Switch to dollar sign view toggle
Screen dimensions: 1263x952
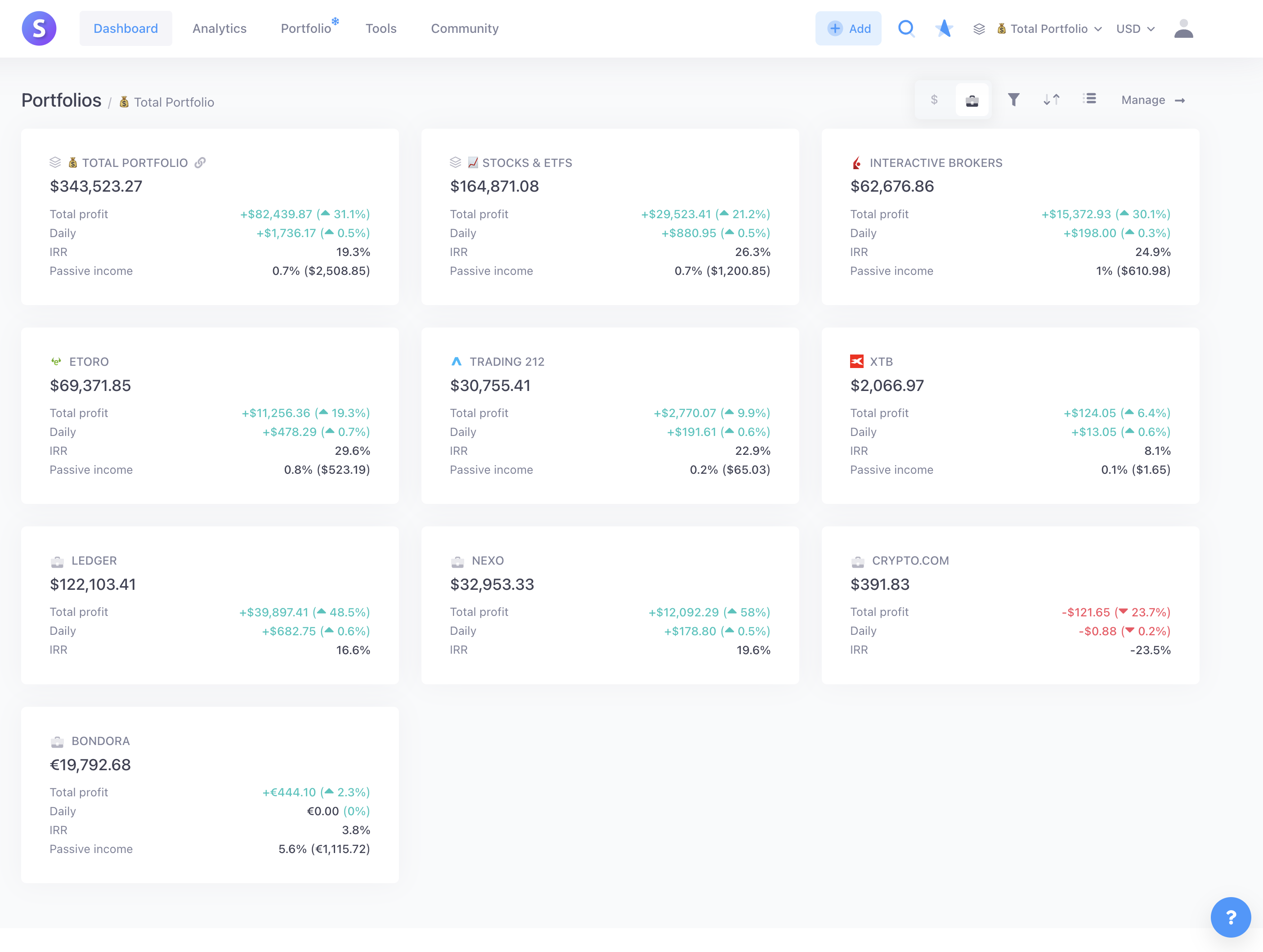click(x=934, y=100)
